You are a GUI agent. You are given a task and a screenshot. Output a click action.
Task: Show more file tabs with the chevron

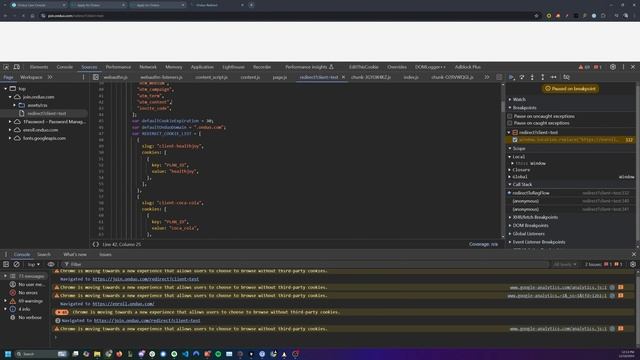click(487, 77)
